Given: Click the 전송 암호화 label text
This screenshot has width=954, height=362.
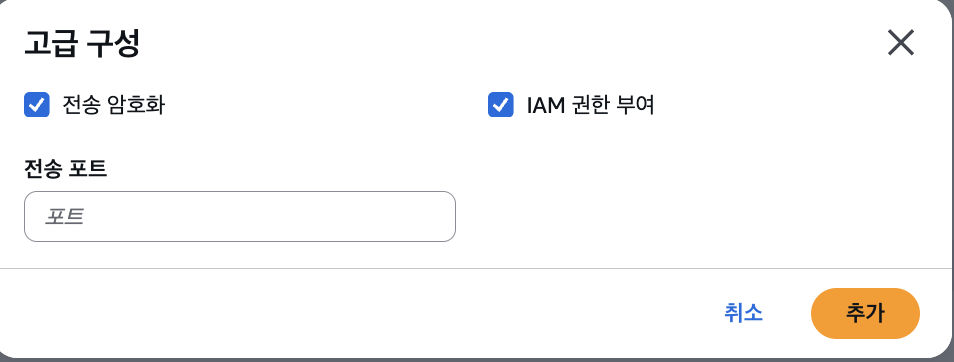Looking at the screenshot, I should 113,105.
